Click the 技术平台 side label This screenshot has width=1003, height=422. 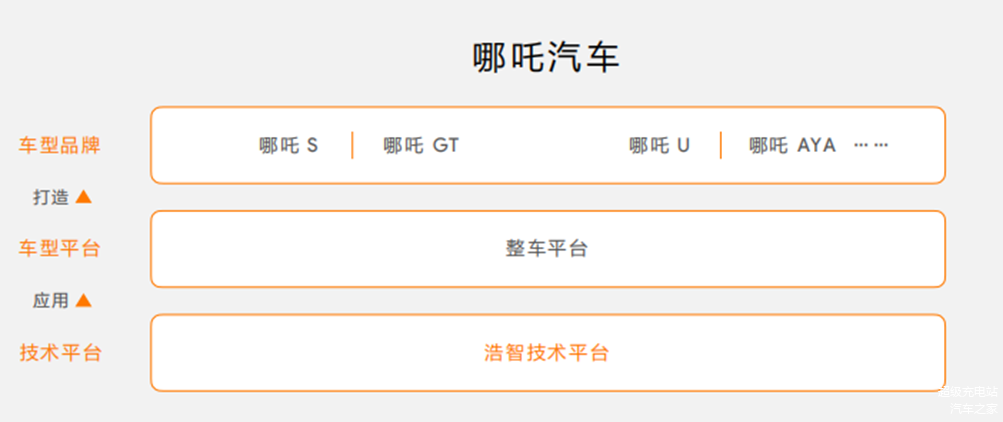(59, 352)
